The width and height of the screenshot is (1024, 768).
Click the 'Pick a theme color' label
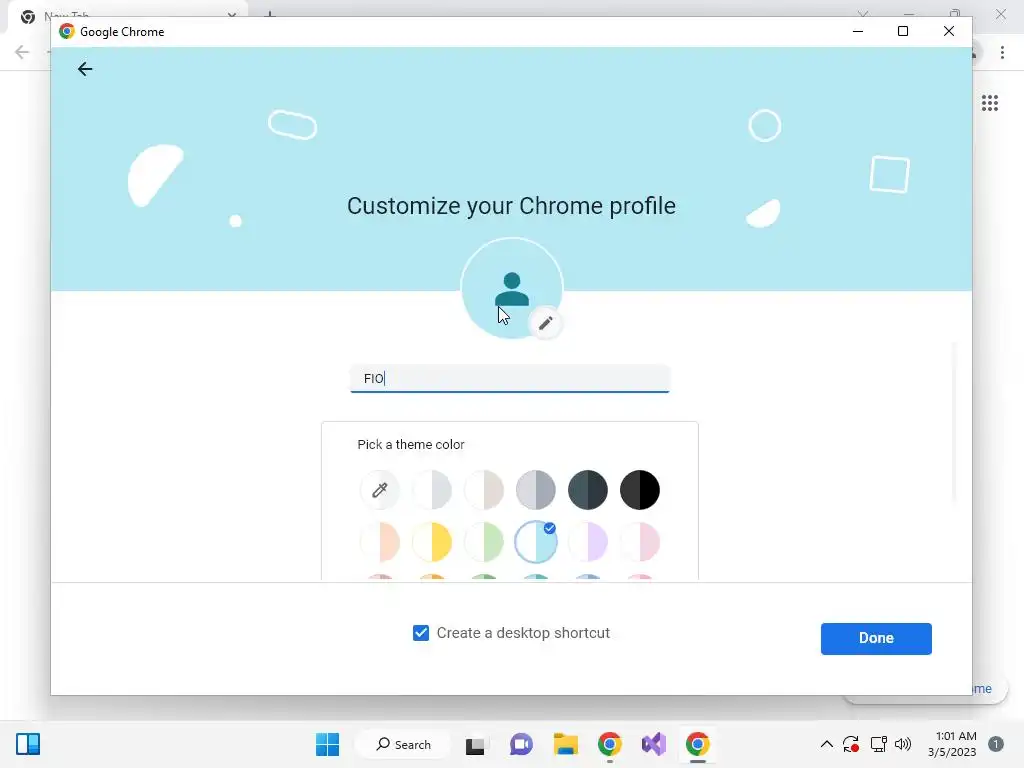411,445
